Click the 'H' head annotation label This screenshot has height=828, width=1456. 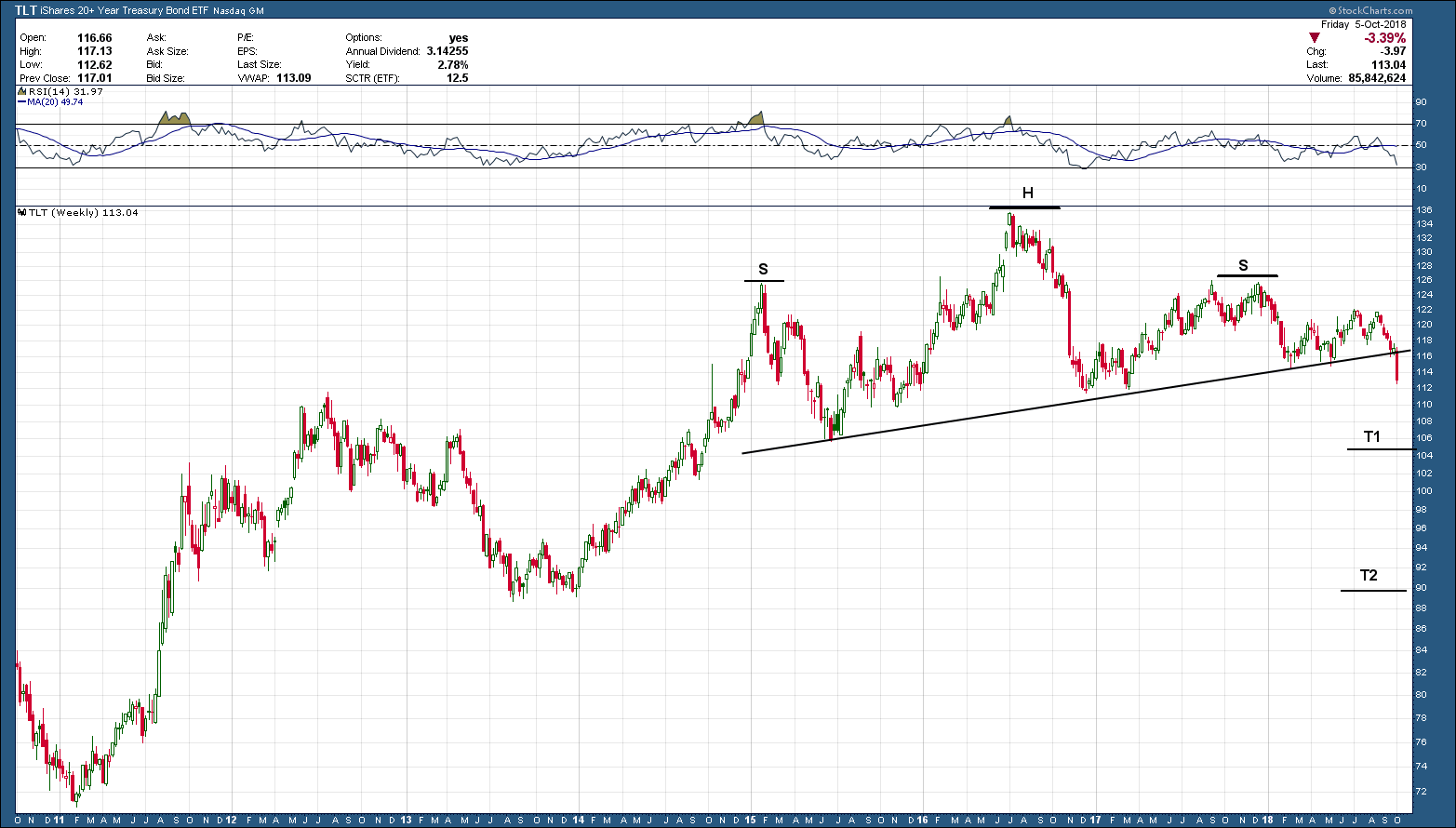1028,194
